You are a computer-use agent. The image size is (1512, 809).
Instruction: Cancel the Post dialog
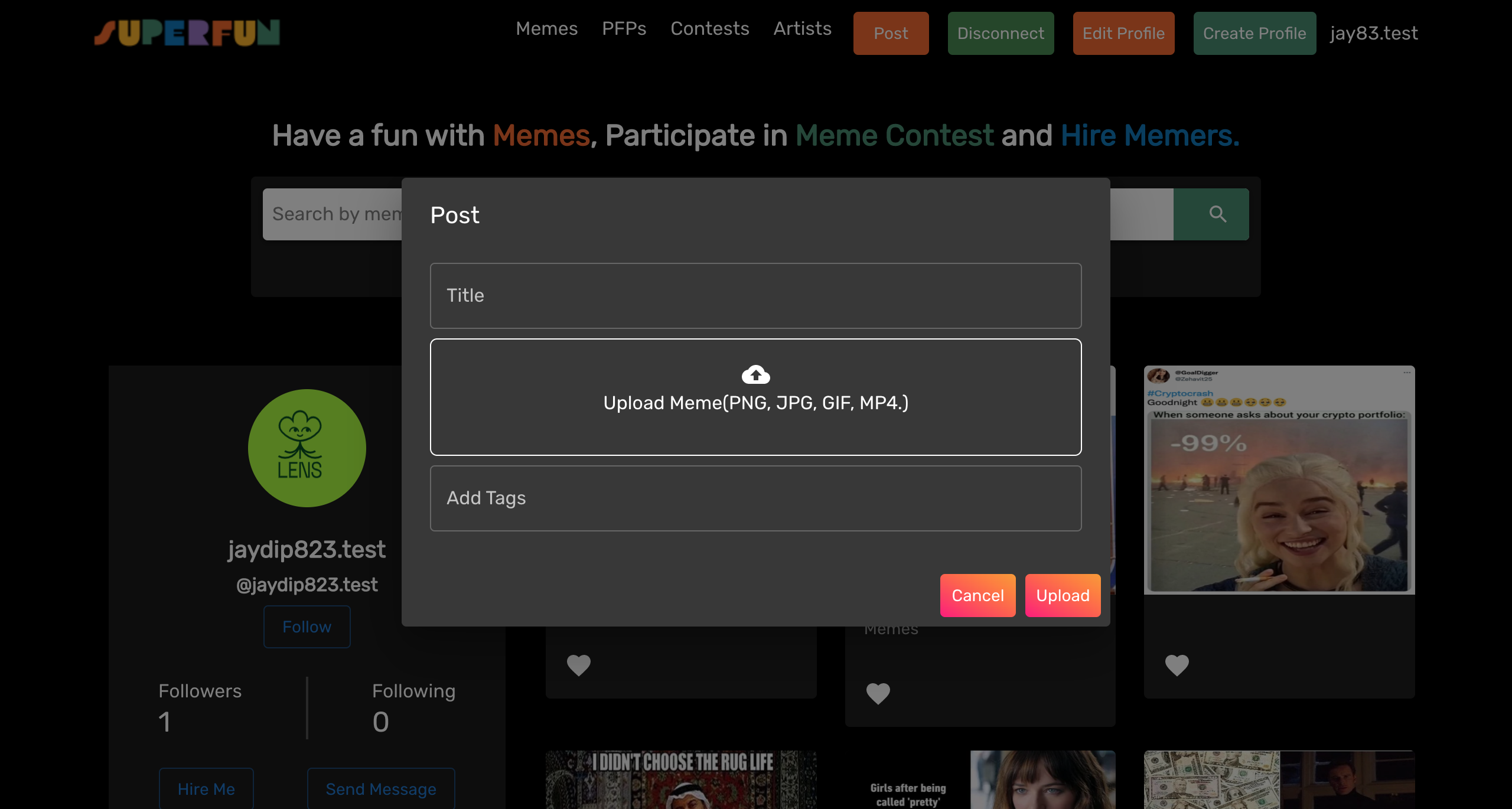[x=977, y=595]
